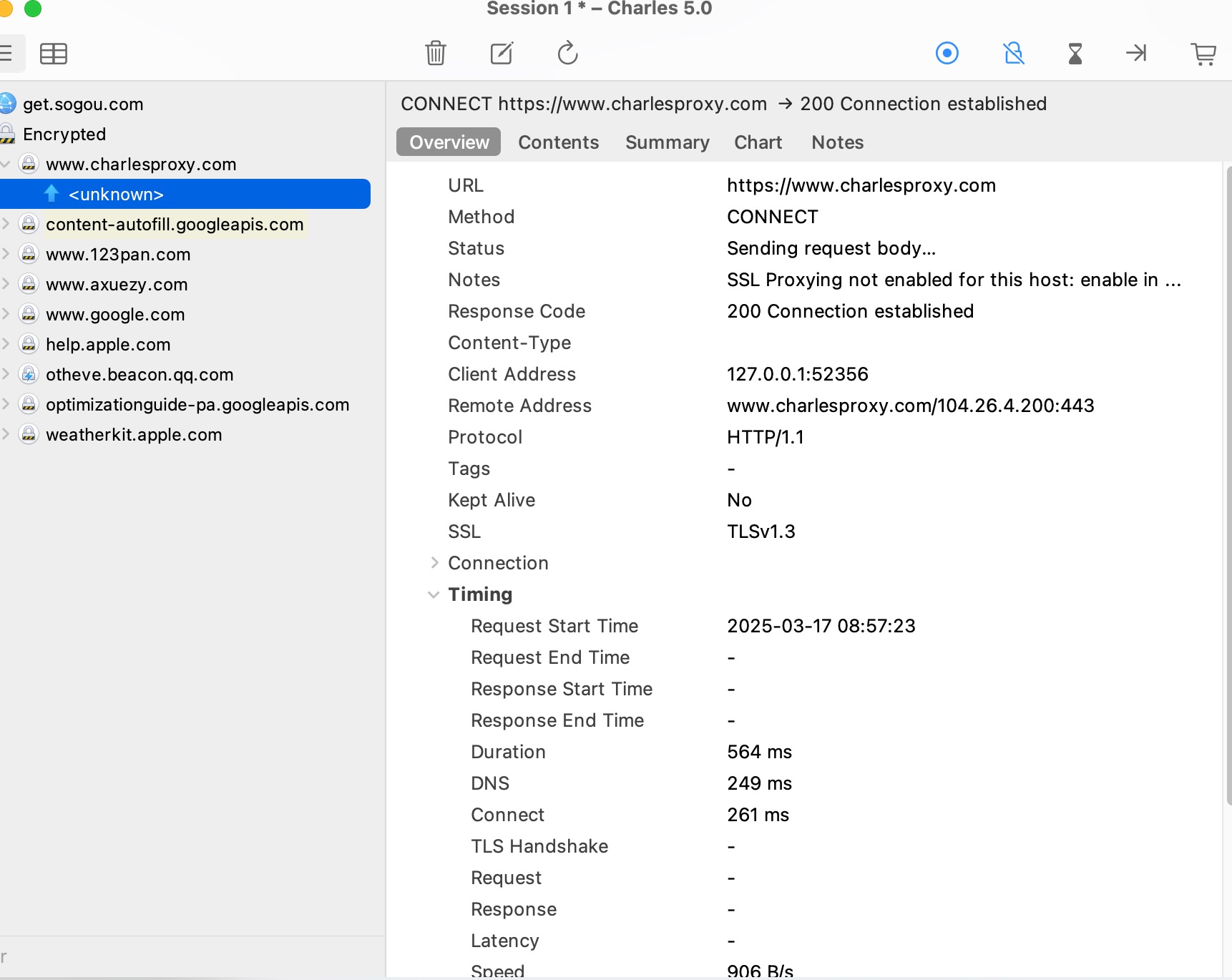Expand the help.apple.com node
This screenshot has height=980, width=1232.
[5, 344]
